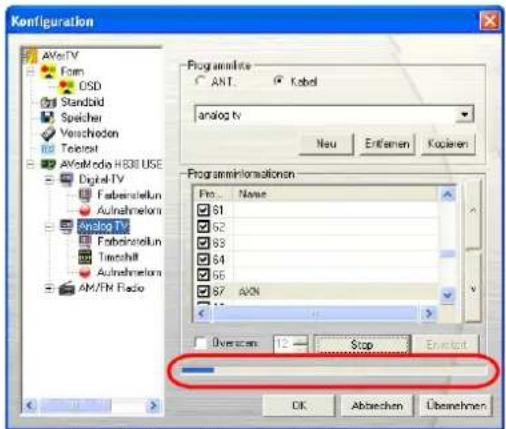Viewport: 506px width, 429px height.
Task: Toggle the checkbox for program 66
Action: coord(203,275)
